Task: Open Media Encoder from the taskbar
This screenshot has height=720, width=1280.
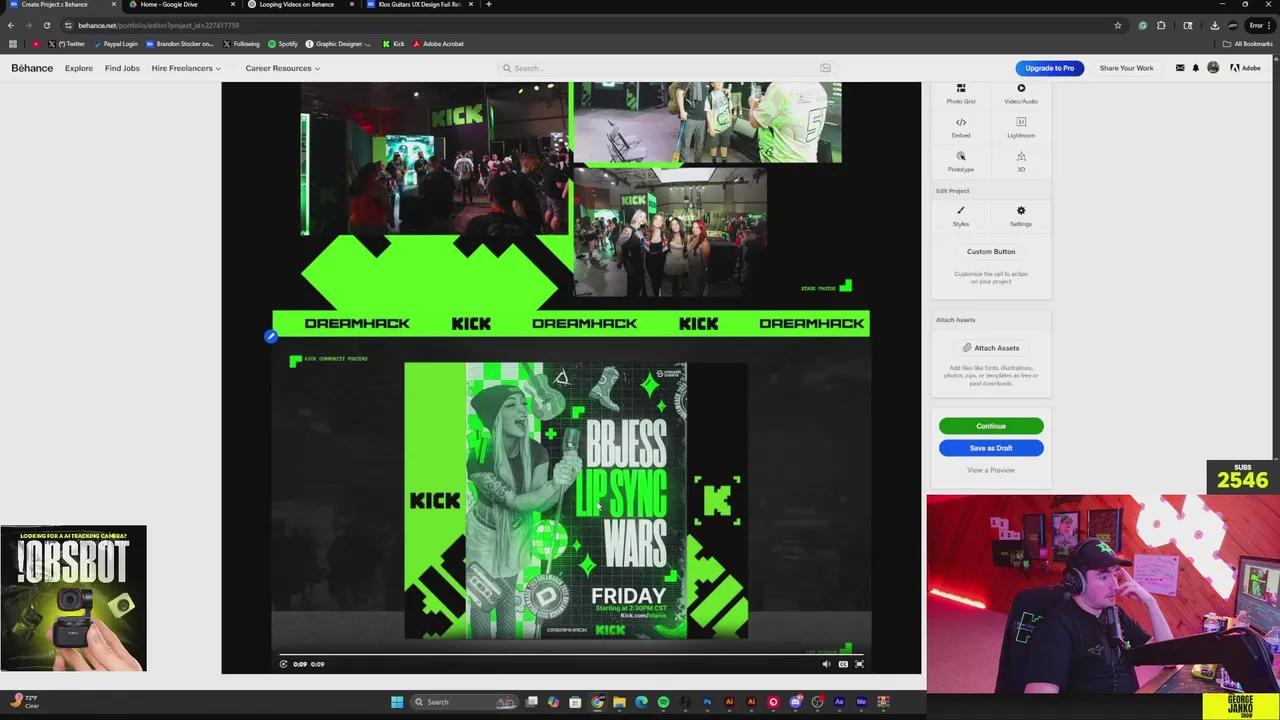Action: coord(861,702)
